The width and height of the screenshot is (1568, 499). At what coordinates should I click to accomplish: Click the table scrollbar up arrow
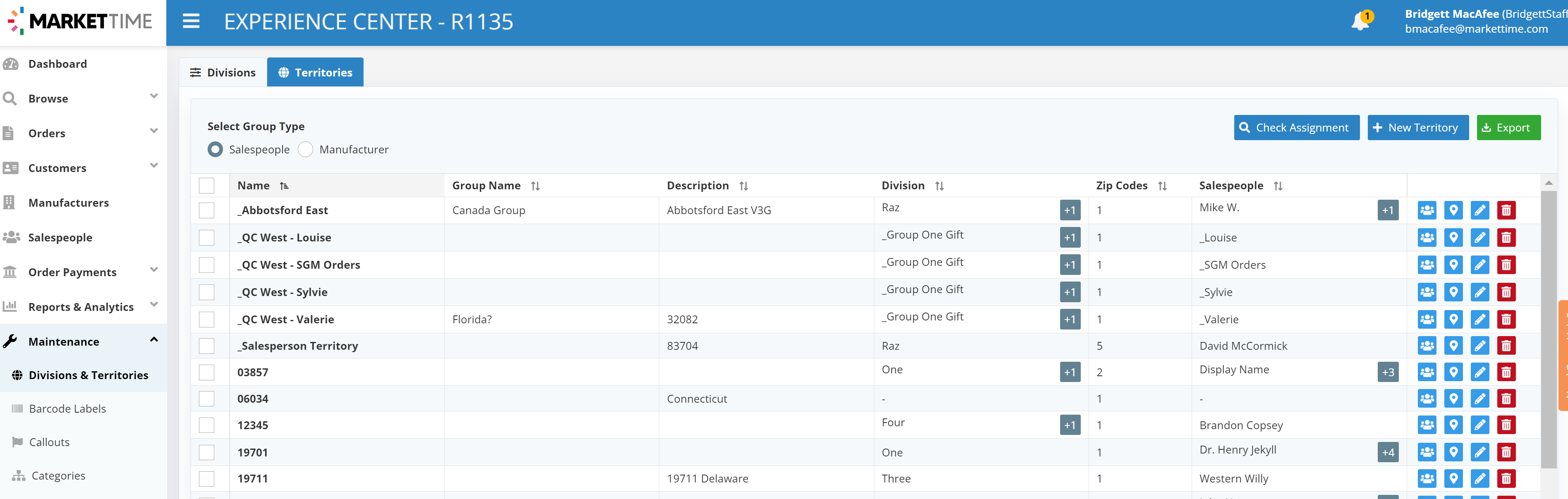pyautogui.click(x=1548, y=183)
